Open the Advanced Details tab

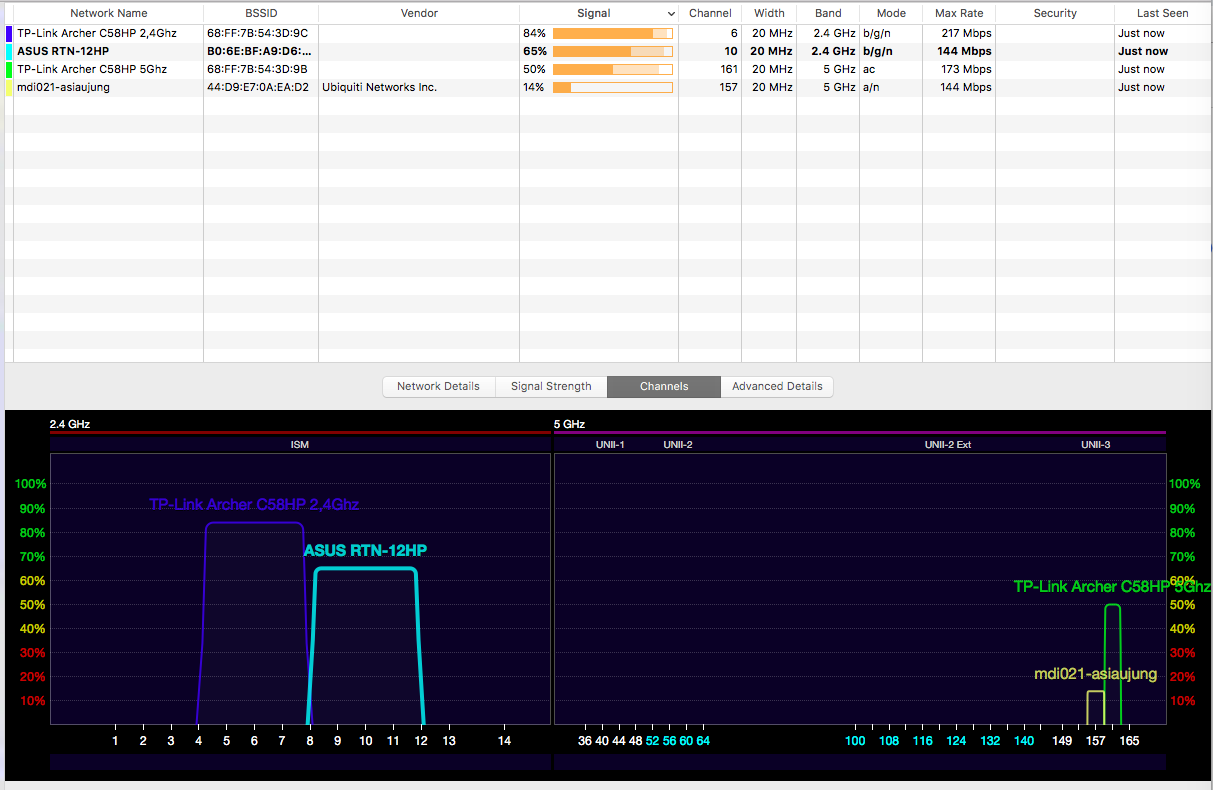point(777,386)
